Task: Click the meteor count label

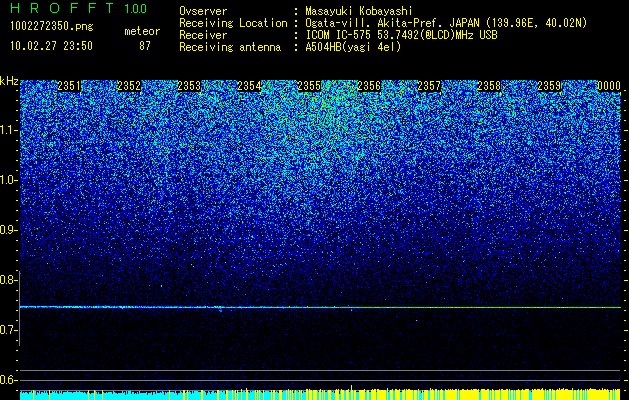Action: (x=142, y=31)
